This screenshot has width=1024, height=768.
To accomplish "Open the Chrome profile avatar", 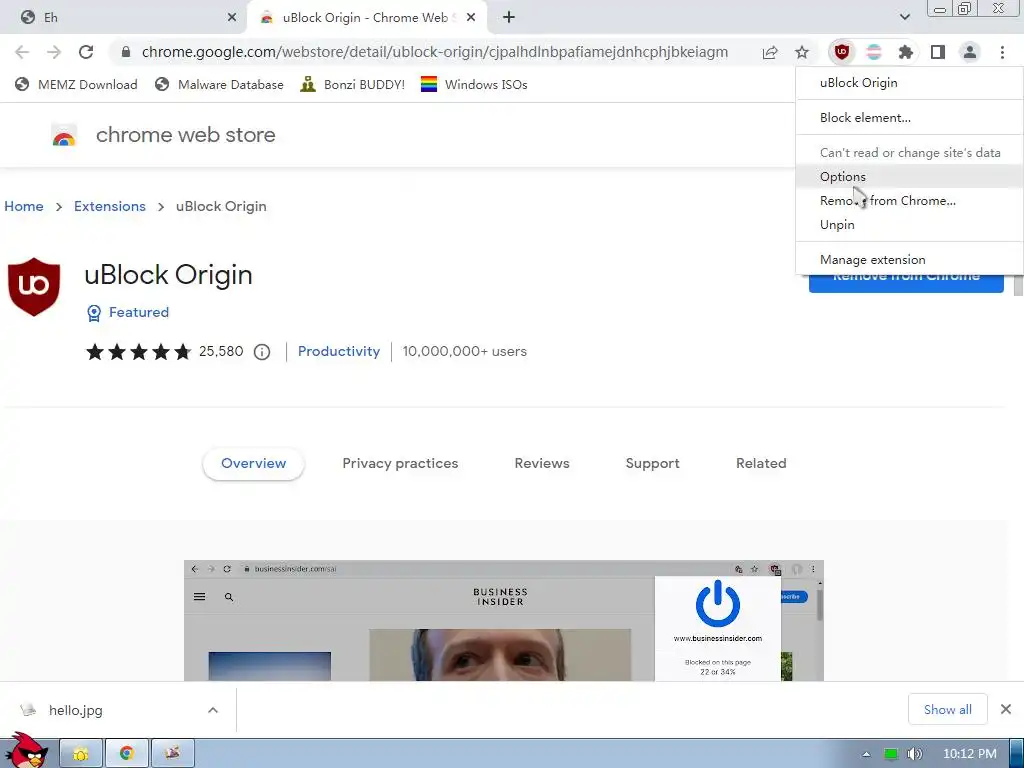I will 970,52.
